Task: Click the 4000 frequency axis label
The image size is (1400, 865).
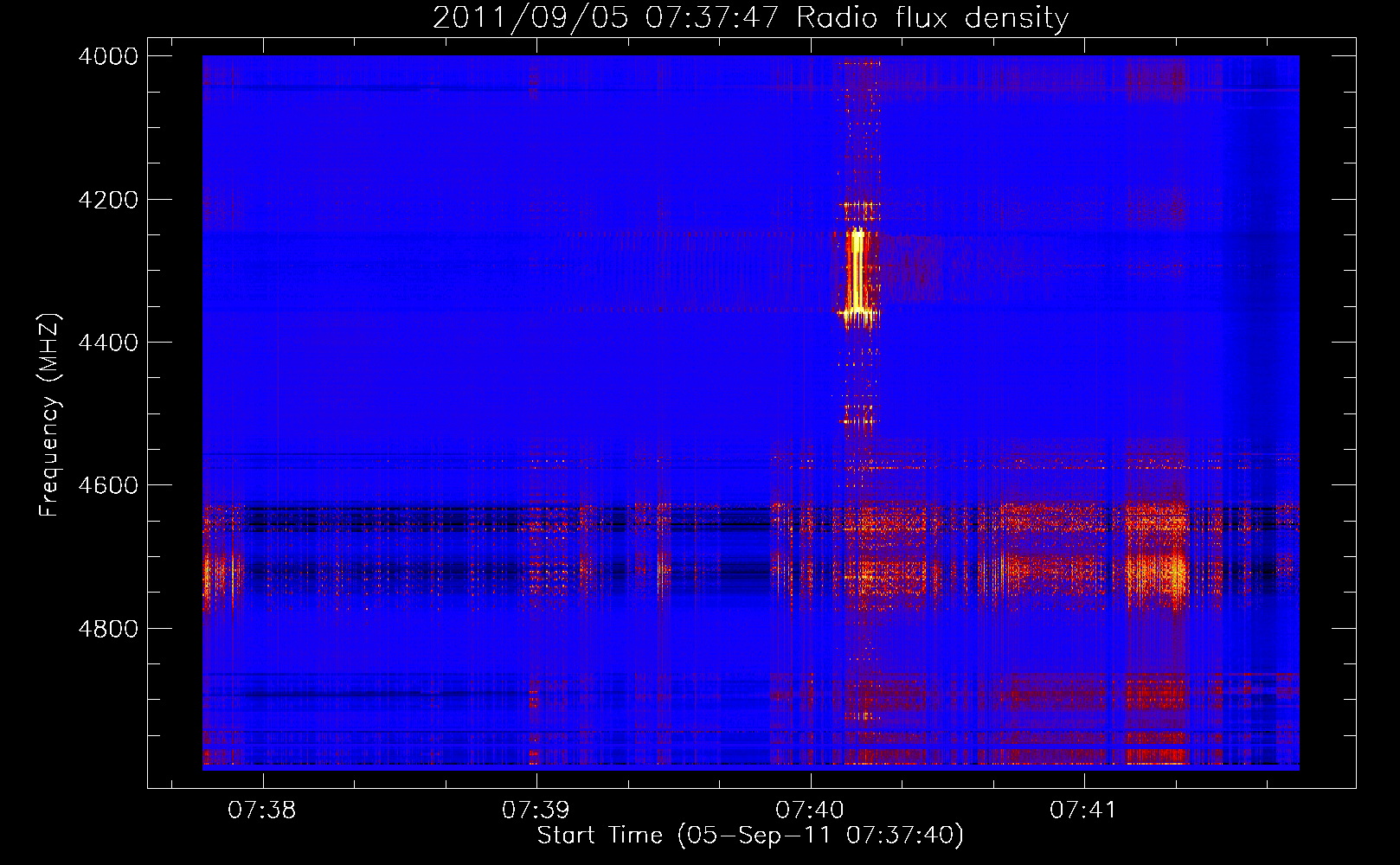Action: point(108,56)
